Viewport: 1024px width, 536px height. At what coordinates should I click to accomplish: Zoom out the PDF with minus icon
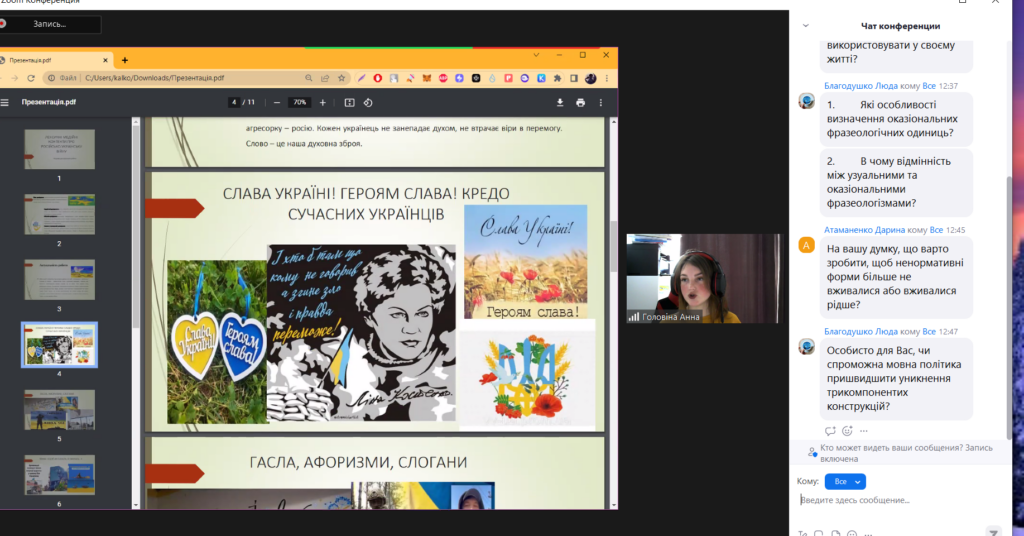pyautogui.click(x=275, y=102)
